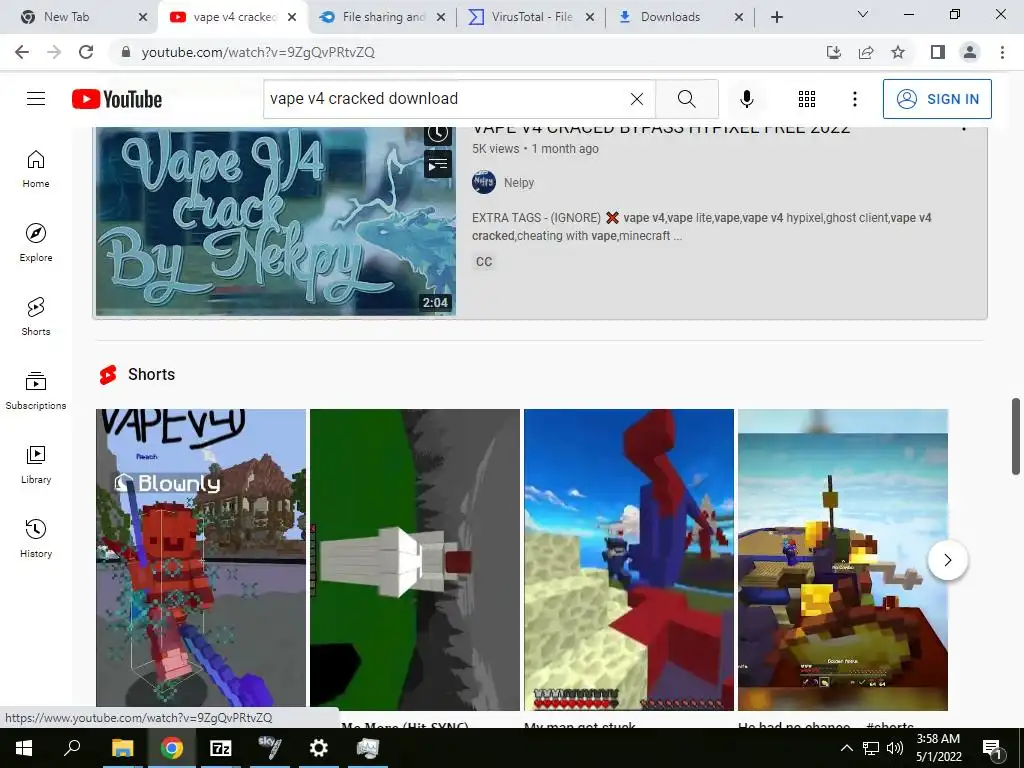Show next Shorts with arrow button
This screenshot has height=768, width=1024.
[948, 560]
